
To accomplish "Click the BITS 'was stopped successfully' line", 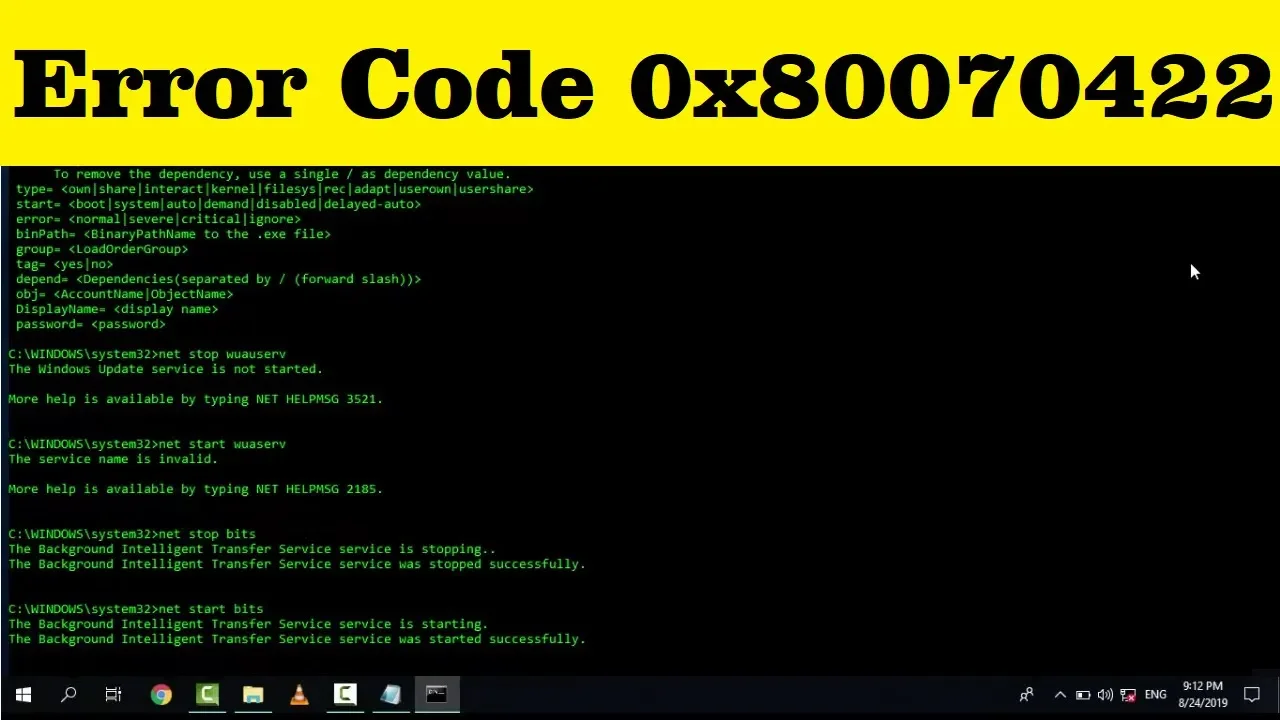I will (297, 564).
